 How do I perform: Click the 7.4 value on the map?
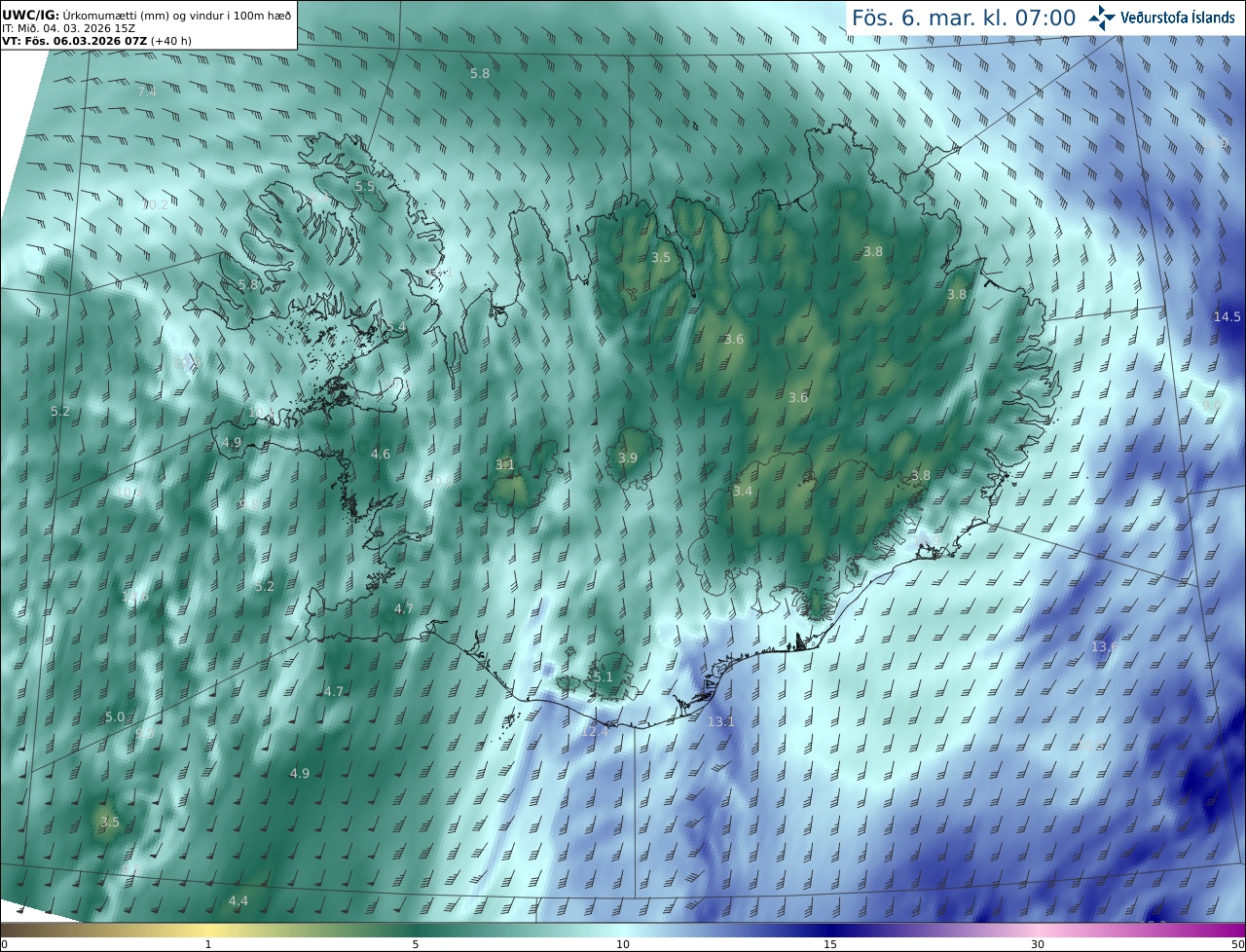click(146, 92)
